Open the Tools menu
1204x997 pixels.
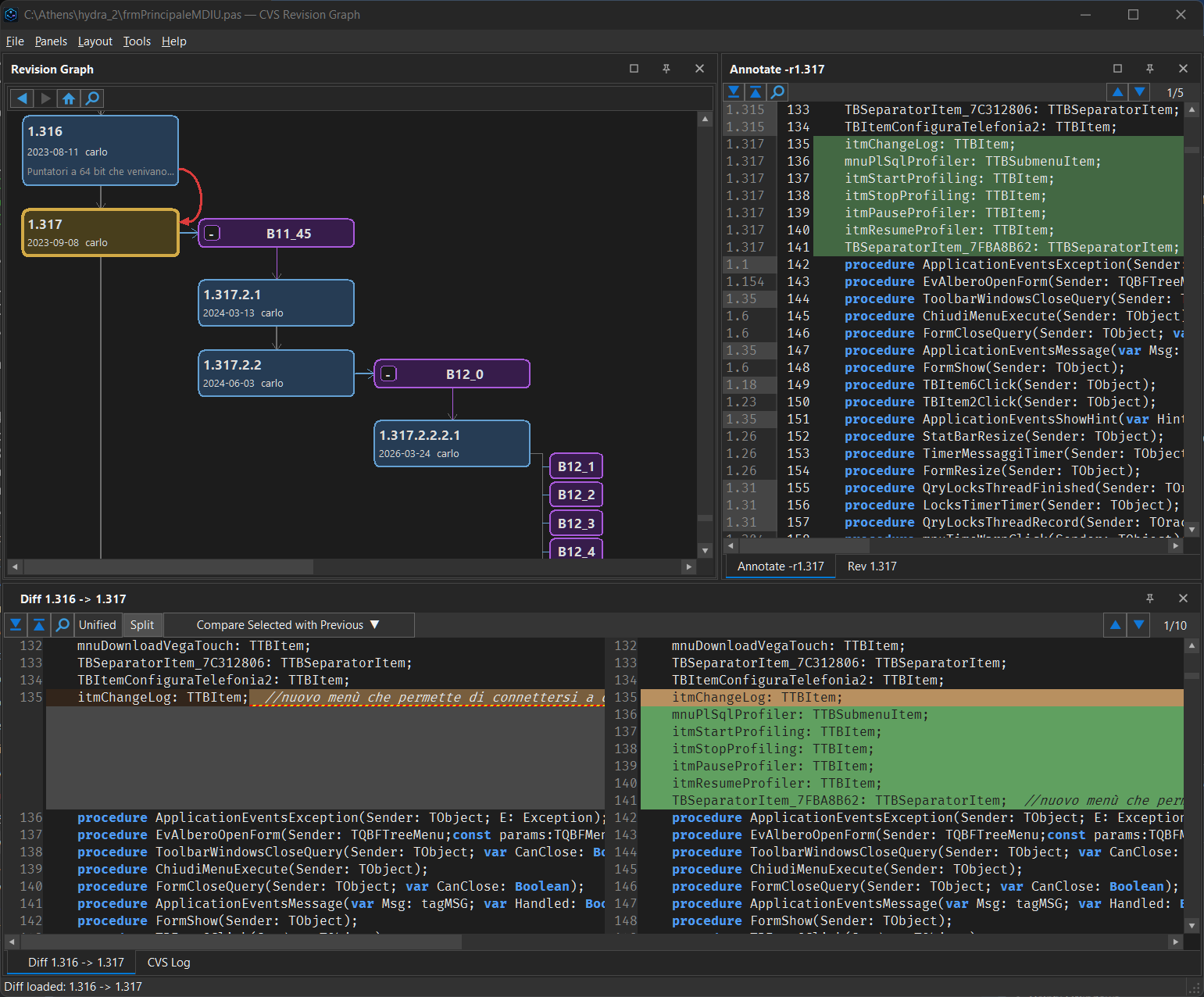[x=137, y=41]
